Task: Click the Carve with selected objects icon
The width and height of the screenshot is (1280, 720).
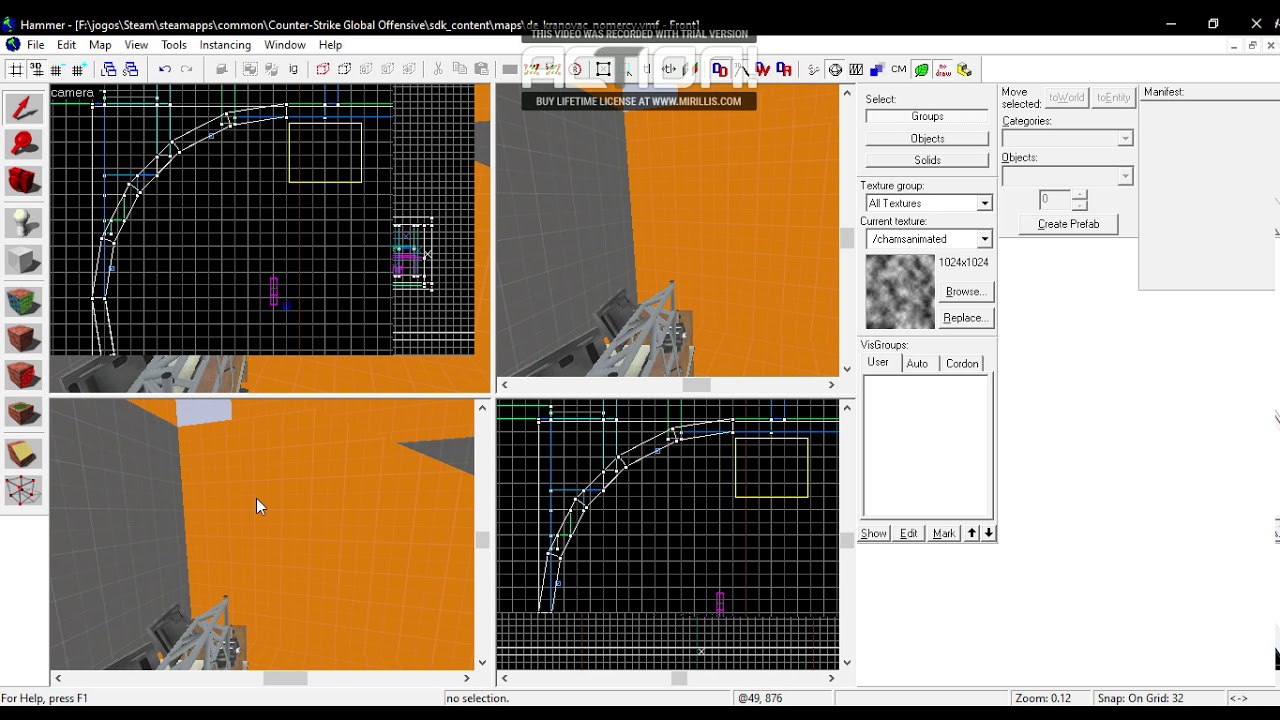Action: (222, 69)
